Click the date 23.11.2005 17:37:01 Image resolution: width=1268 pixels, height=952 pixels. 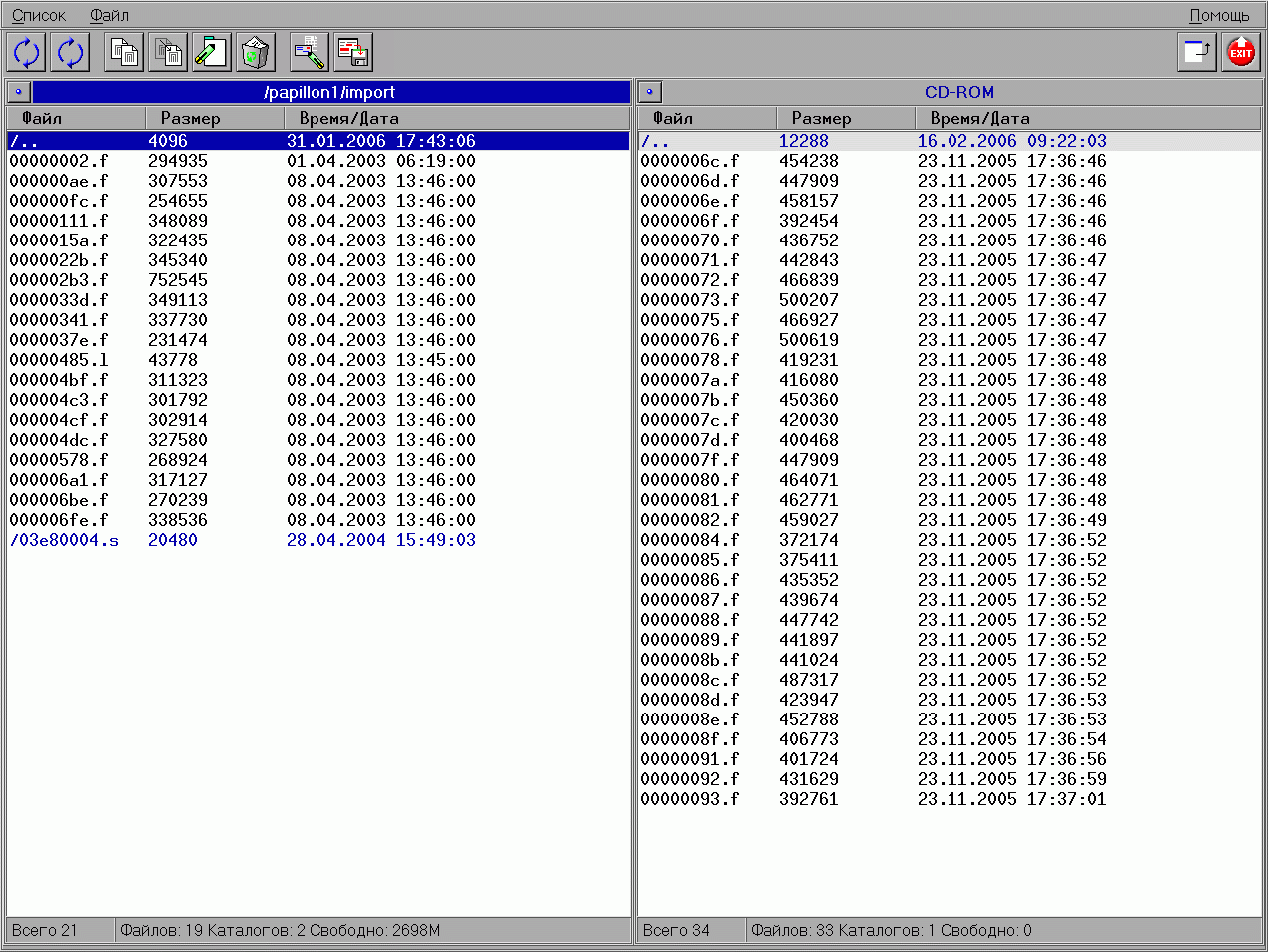[x=1012, y=799]
